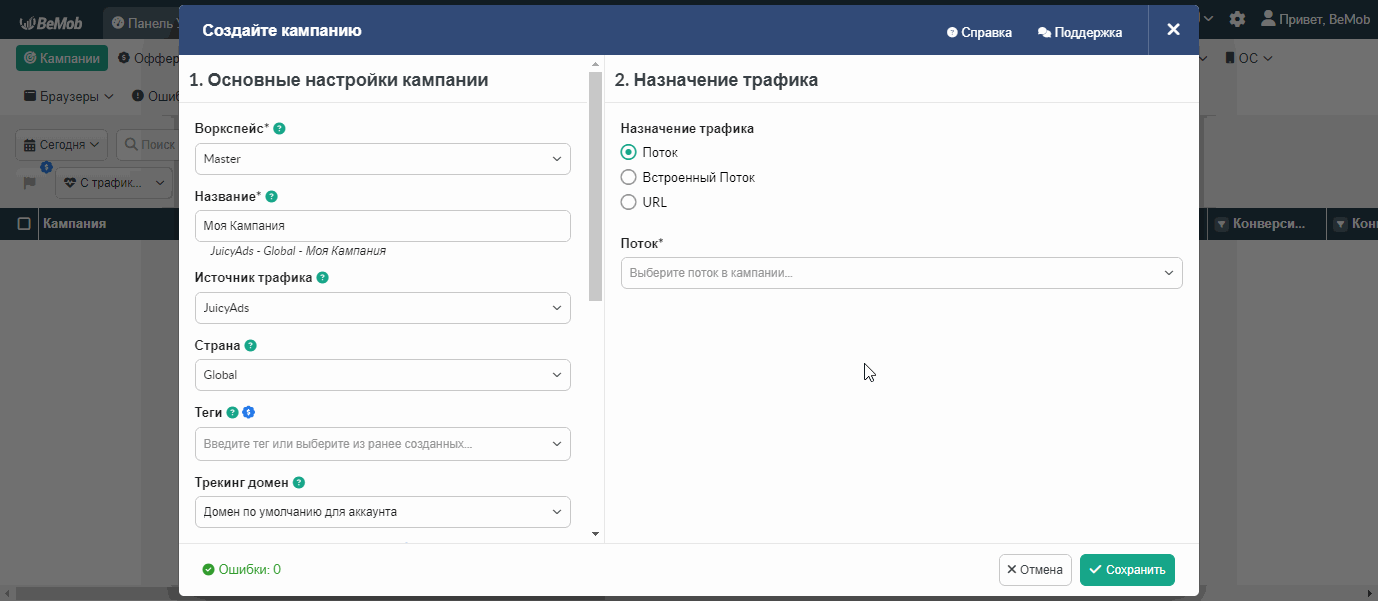Click blue dollar badge icon beside Теги

point(248,412)
